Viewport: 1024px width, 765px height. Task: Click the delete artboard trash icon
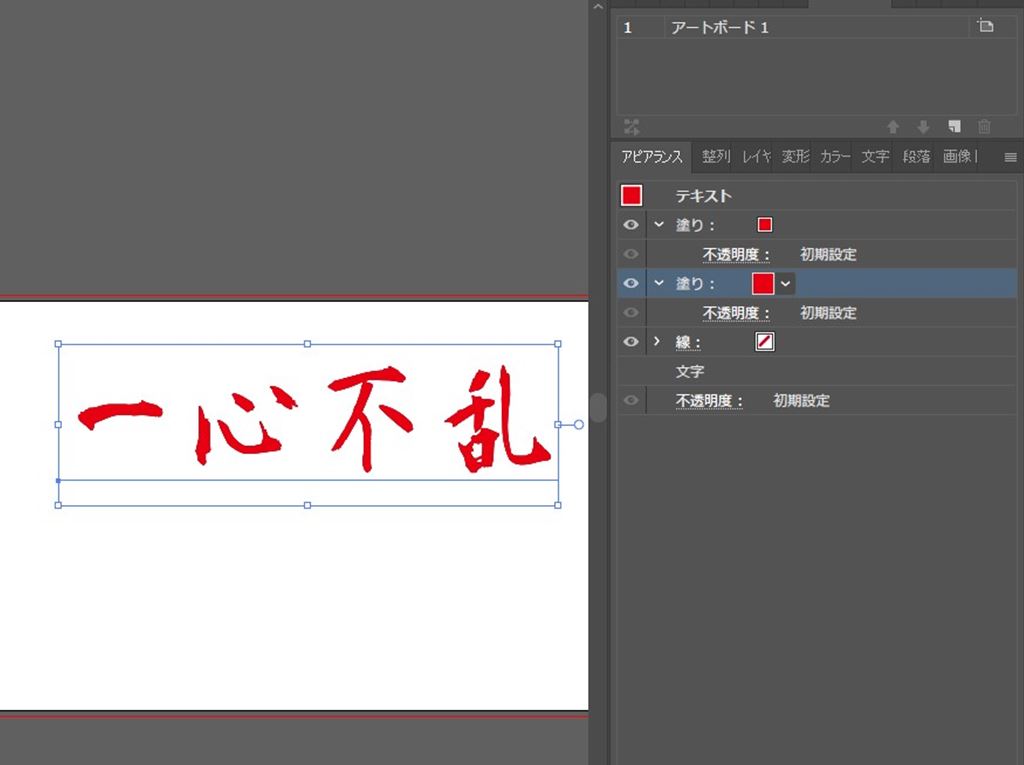984,127
